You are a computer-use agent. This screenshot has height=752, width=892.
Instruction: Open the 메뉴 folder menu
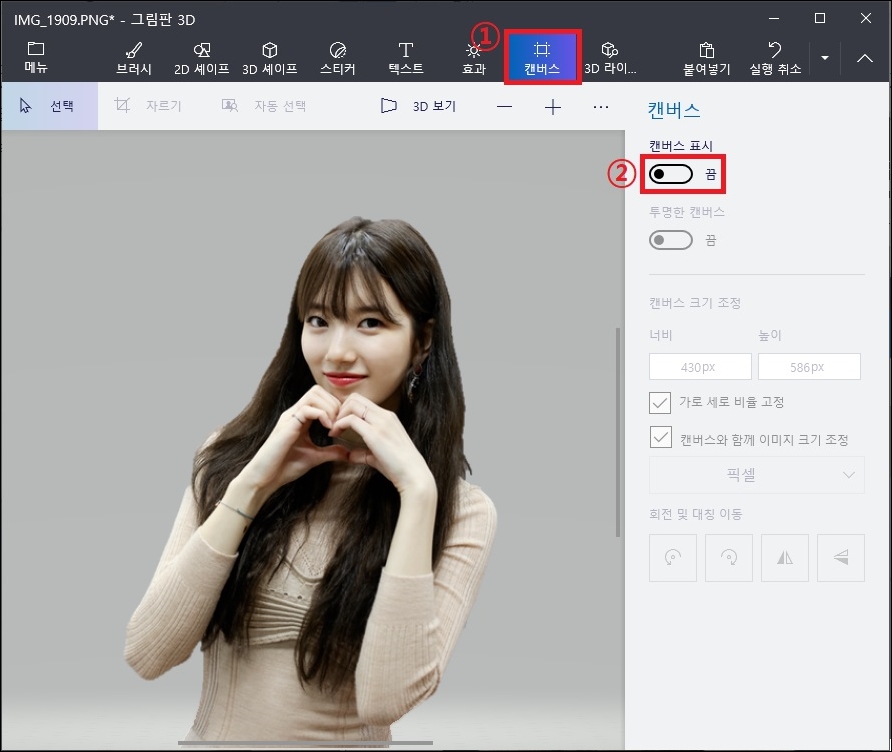[36, 57]
